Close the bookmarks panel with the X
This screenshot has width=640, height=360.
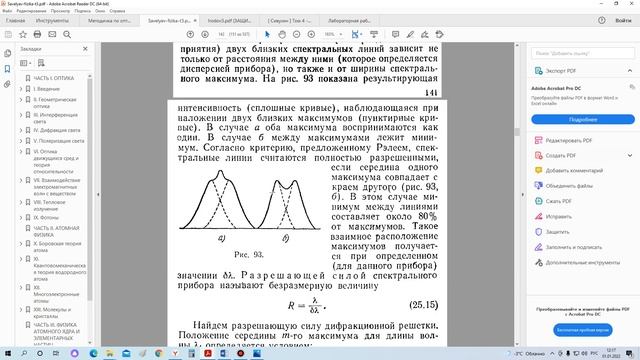tap(85, 49)
